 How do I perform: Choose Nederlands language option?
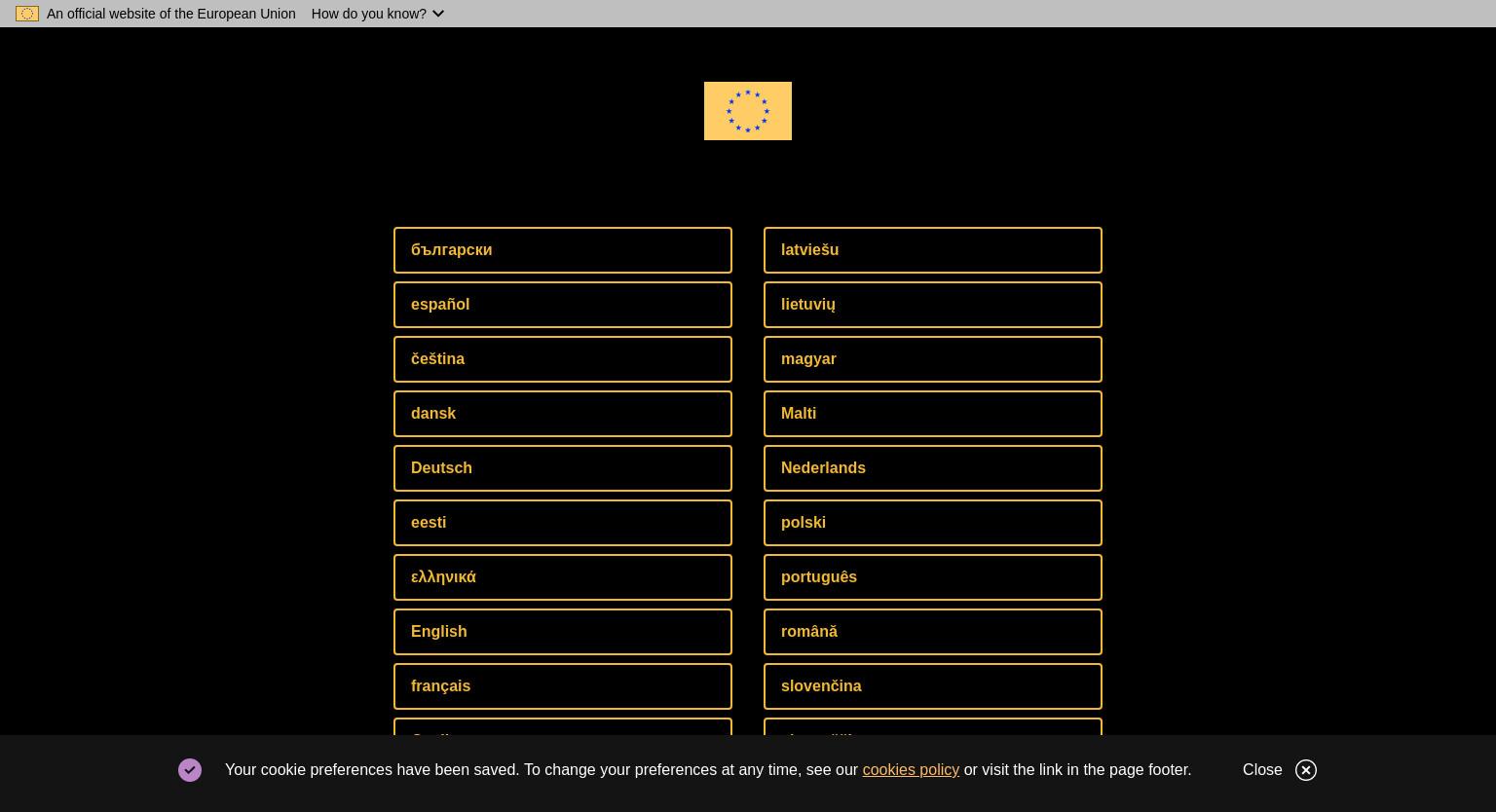tap(933, 468)
